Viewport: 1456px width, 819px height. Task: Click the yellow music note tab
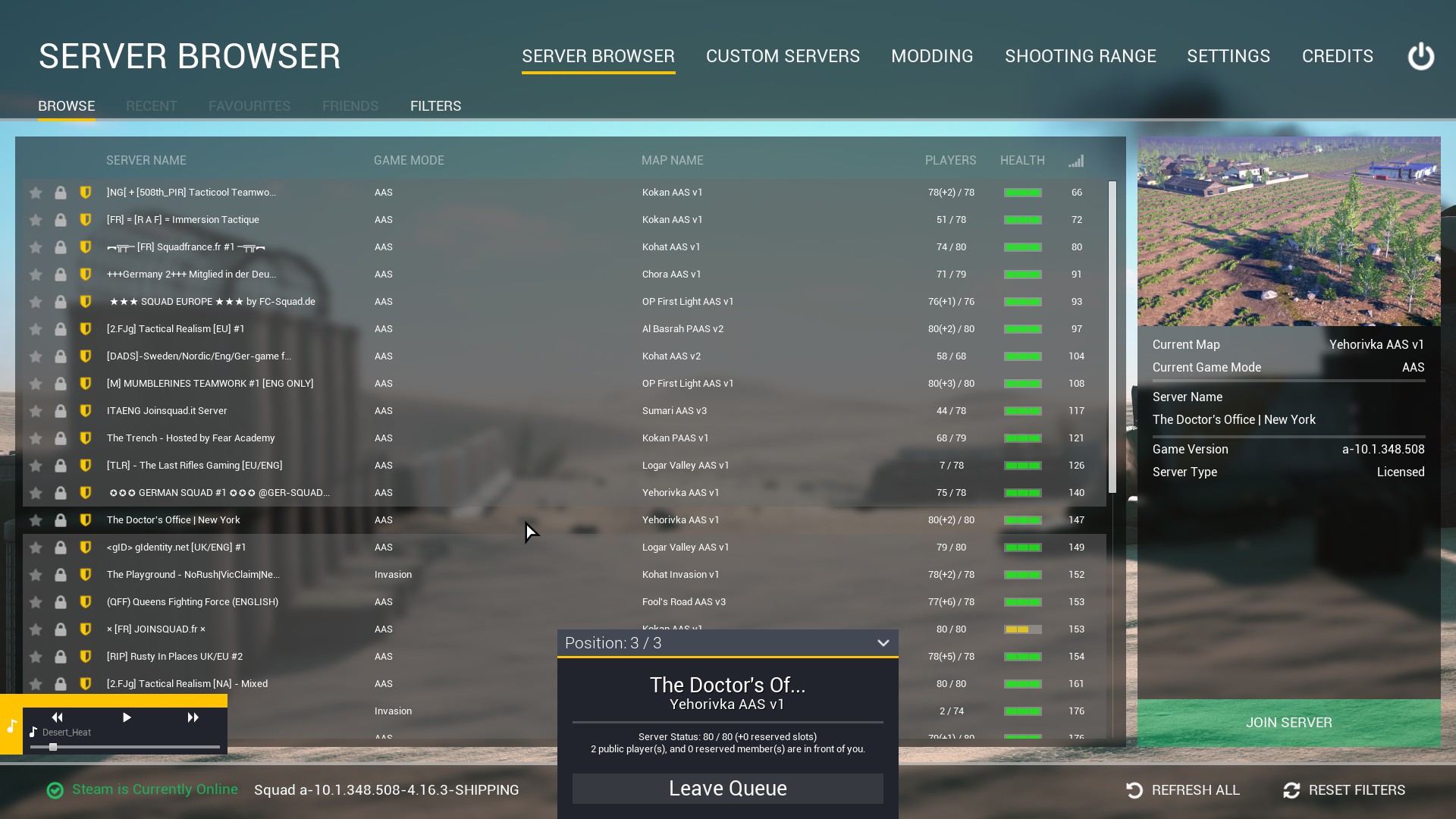[x=11, y=726]
